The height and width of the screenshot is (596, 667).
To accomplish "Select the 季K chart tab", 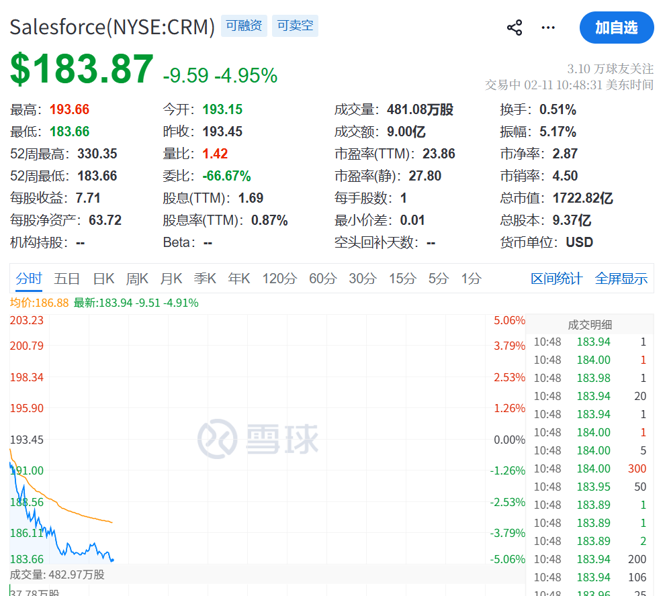I will (205, 279).
